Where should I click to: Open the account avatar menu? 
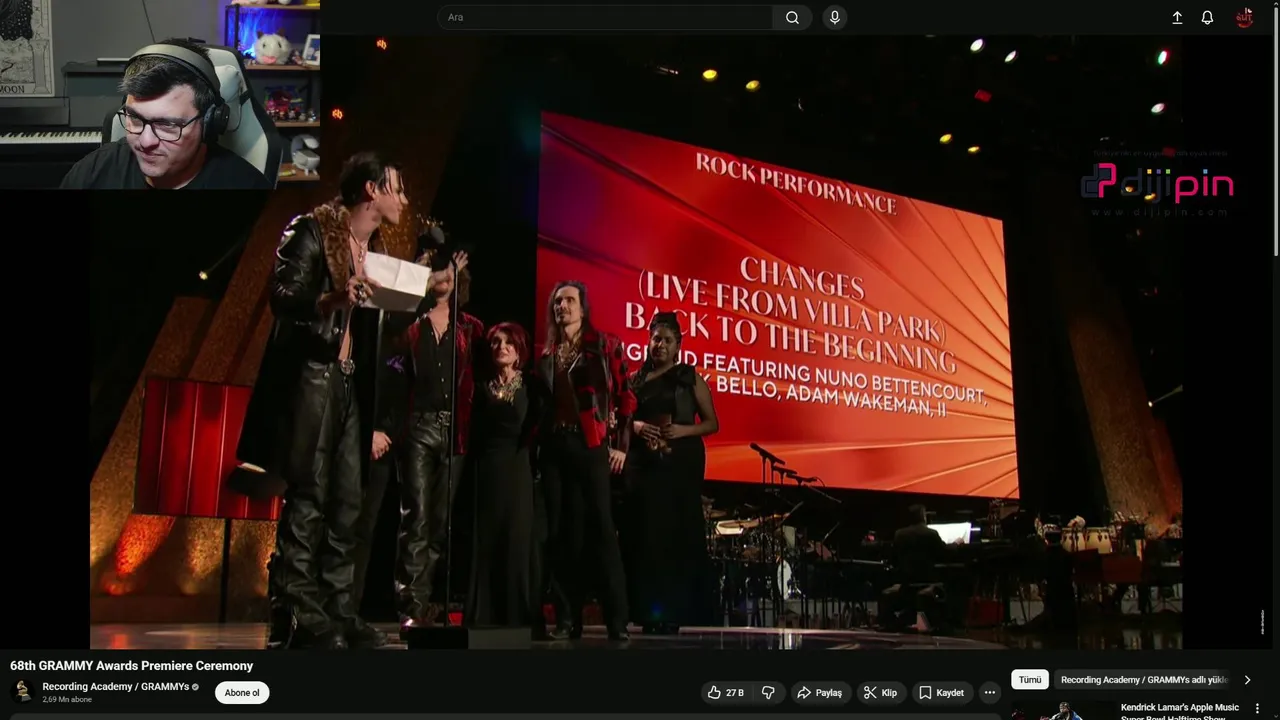[x=1244, y=18]
